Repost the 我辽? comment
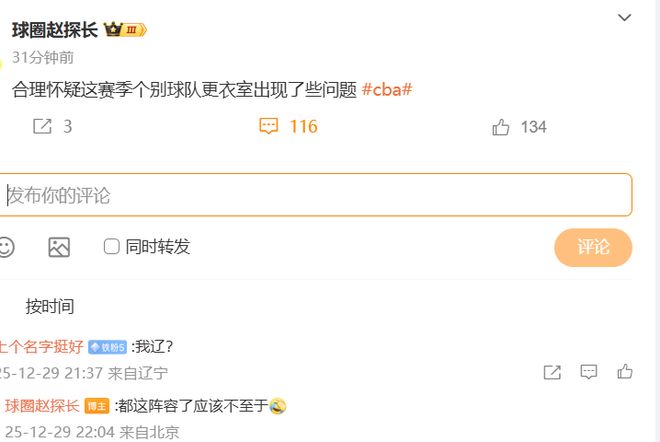 tap(552, 372)
